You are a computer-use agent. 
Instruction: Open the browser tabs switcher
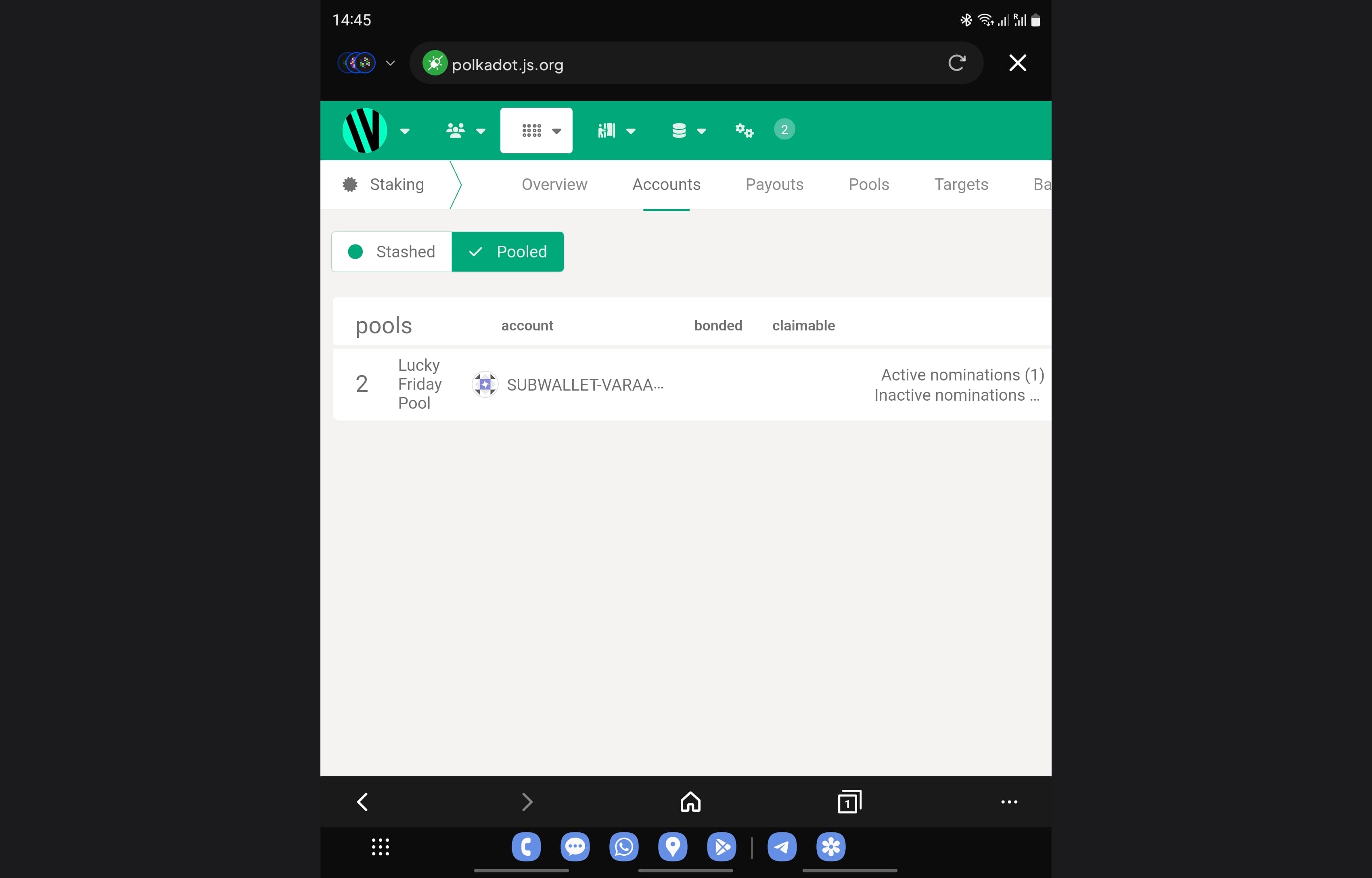(x=849, y=802)
